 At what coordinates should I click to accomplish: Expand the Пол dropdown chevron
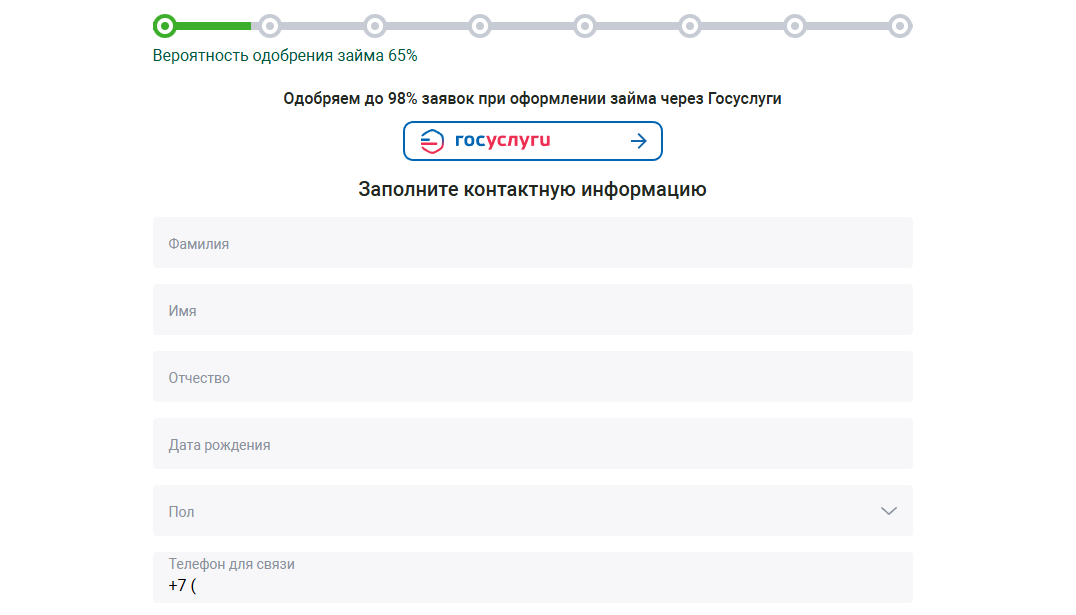[x=888, y=511]
